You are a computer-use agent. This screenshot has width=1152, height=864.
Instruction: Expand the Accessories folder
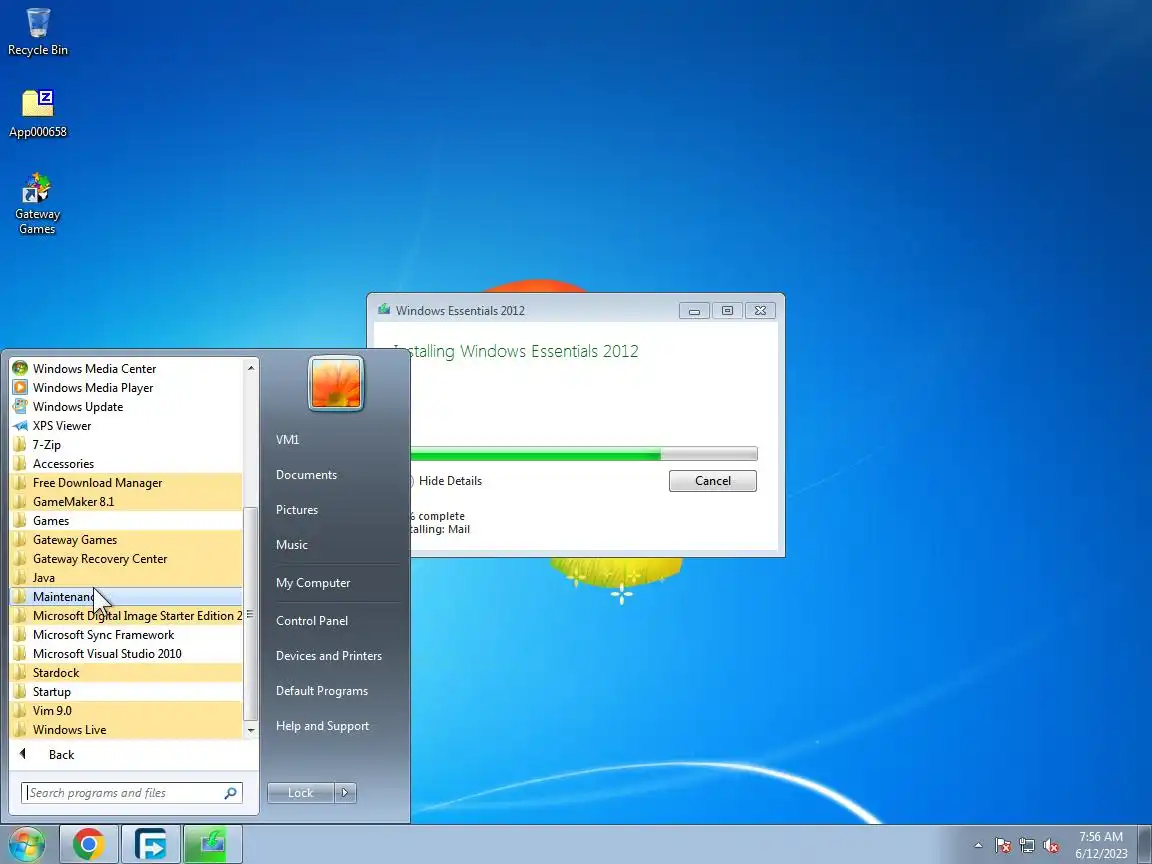[x=126, y=464]
